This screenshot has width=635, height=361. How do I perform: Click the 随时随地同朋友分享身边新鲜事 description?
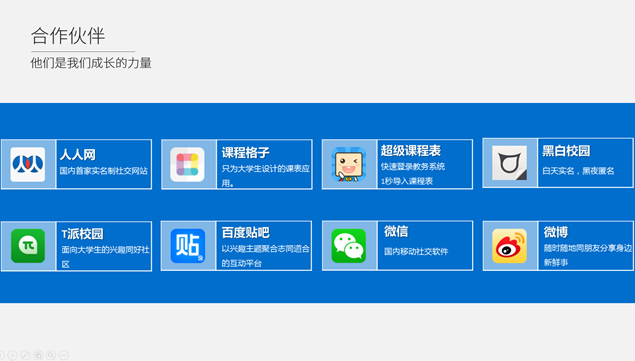pos(588,255)
